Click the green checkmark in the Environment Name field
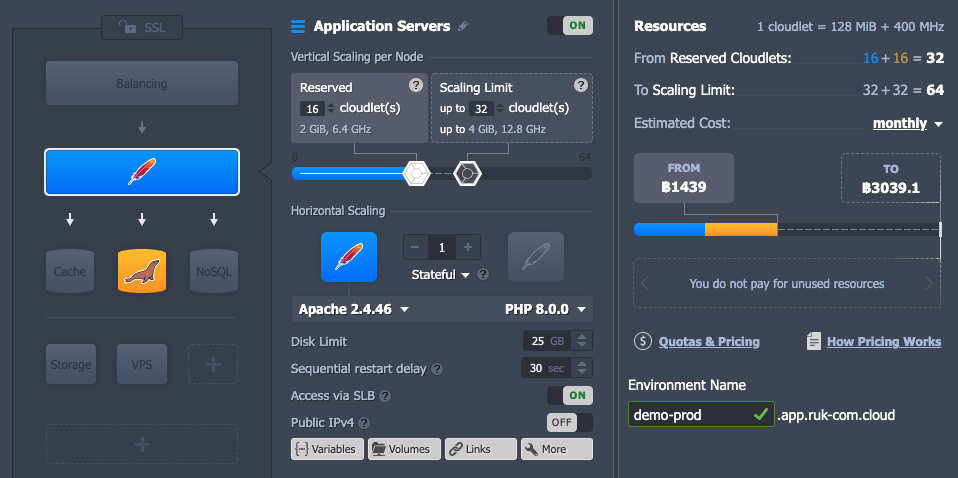Screen dimensions: 958x478 pyautogui.click(x=761, y=414)
